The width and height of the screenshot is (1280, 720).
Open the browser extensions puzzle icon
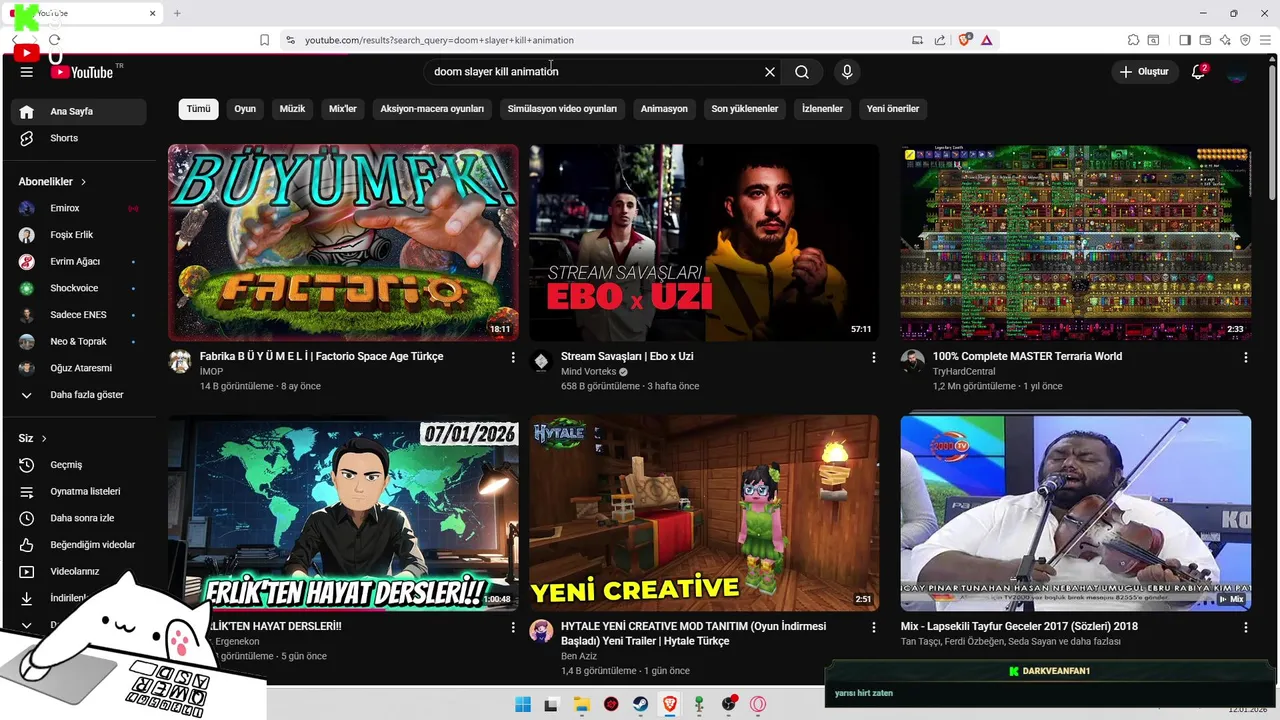click(1133, 40)
